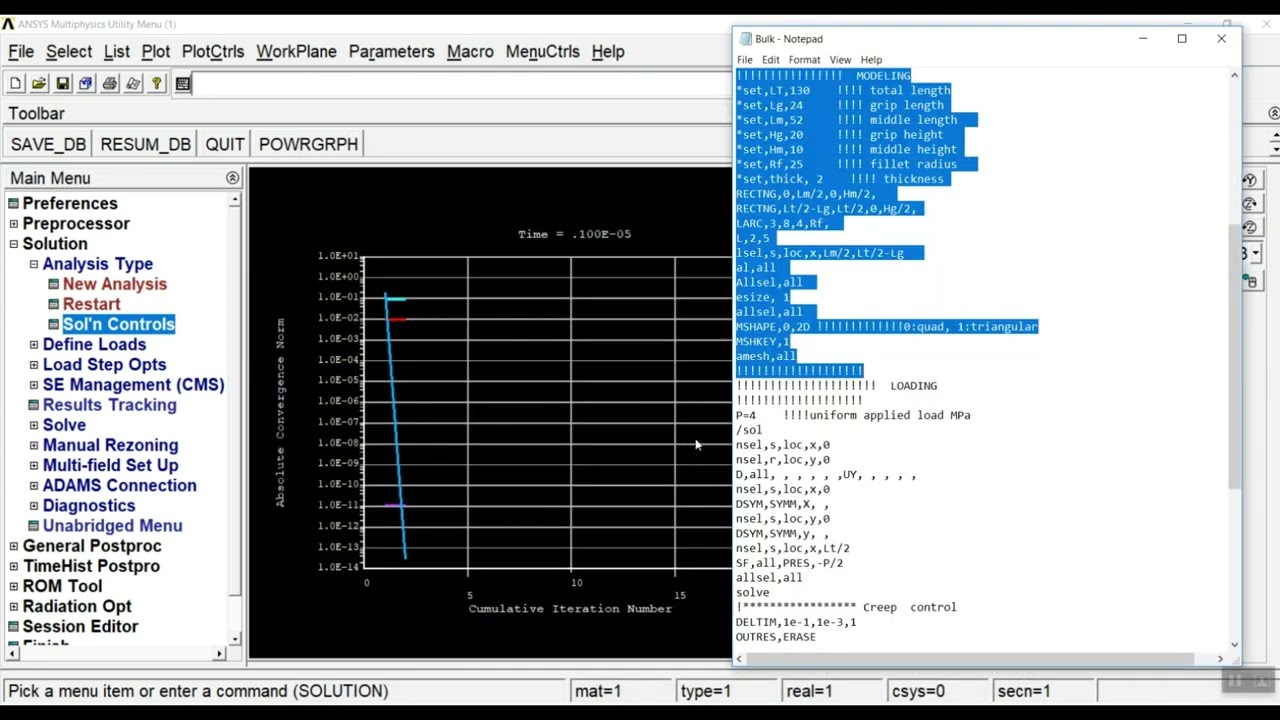The image size is (1280, 720).
Task: Open the MenuCtrls menu
Action: pyautogui.click(x=542, y=52)
